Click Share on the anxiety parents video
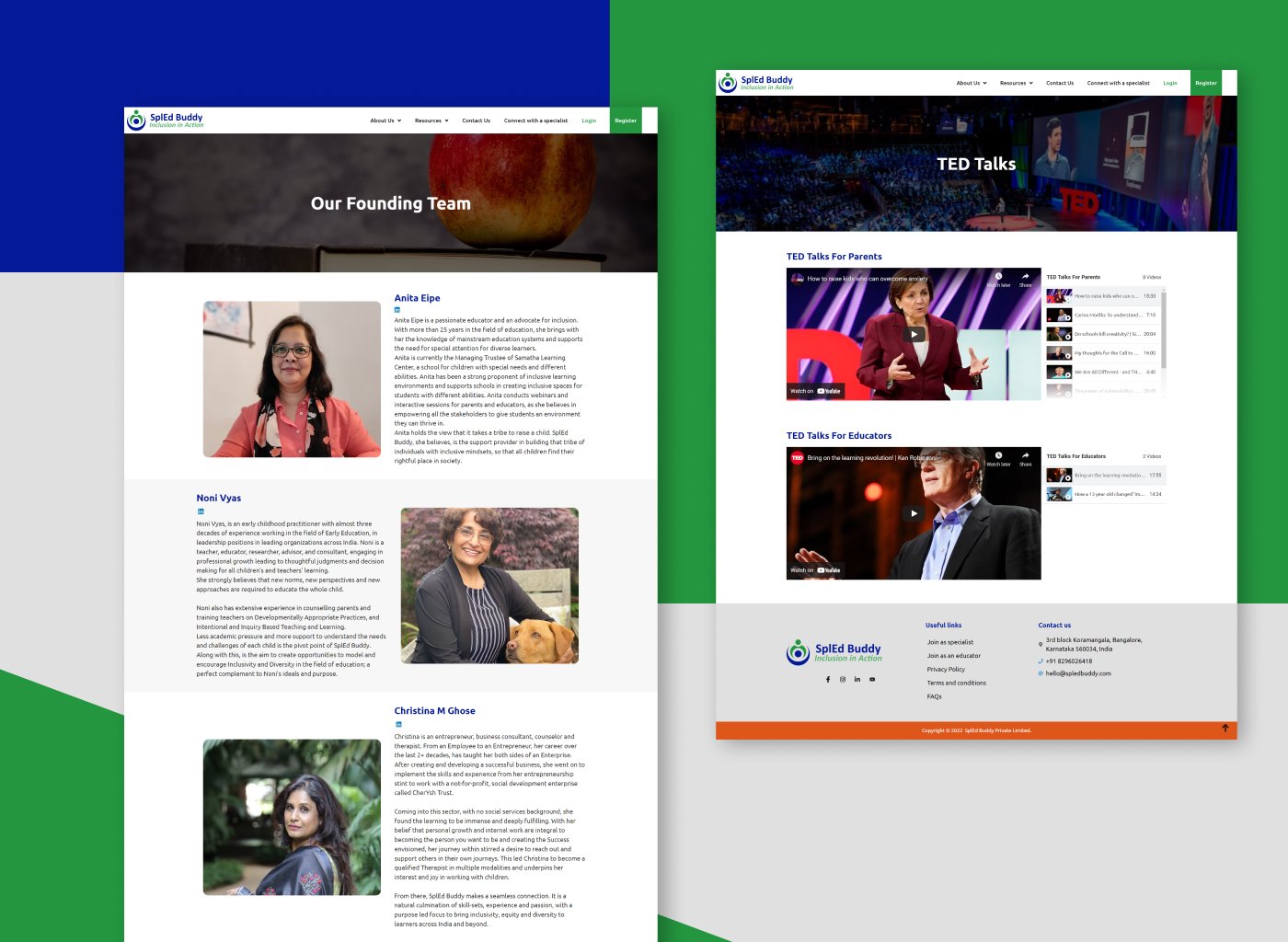 [x=1025, y=279]
